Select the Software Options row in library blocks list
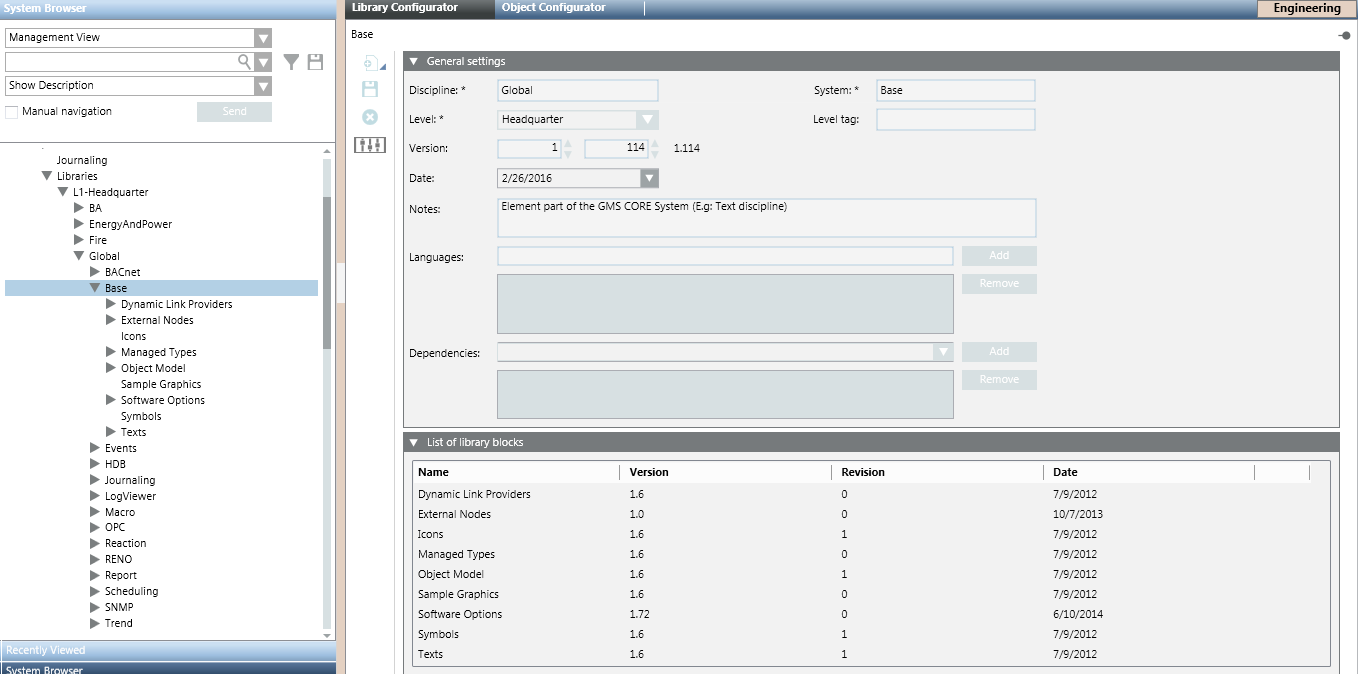 click(460, 614)
